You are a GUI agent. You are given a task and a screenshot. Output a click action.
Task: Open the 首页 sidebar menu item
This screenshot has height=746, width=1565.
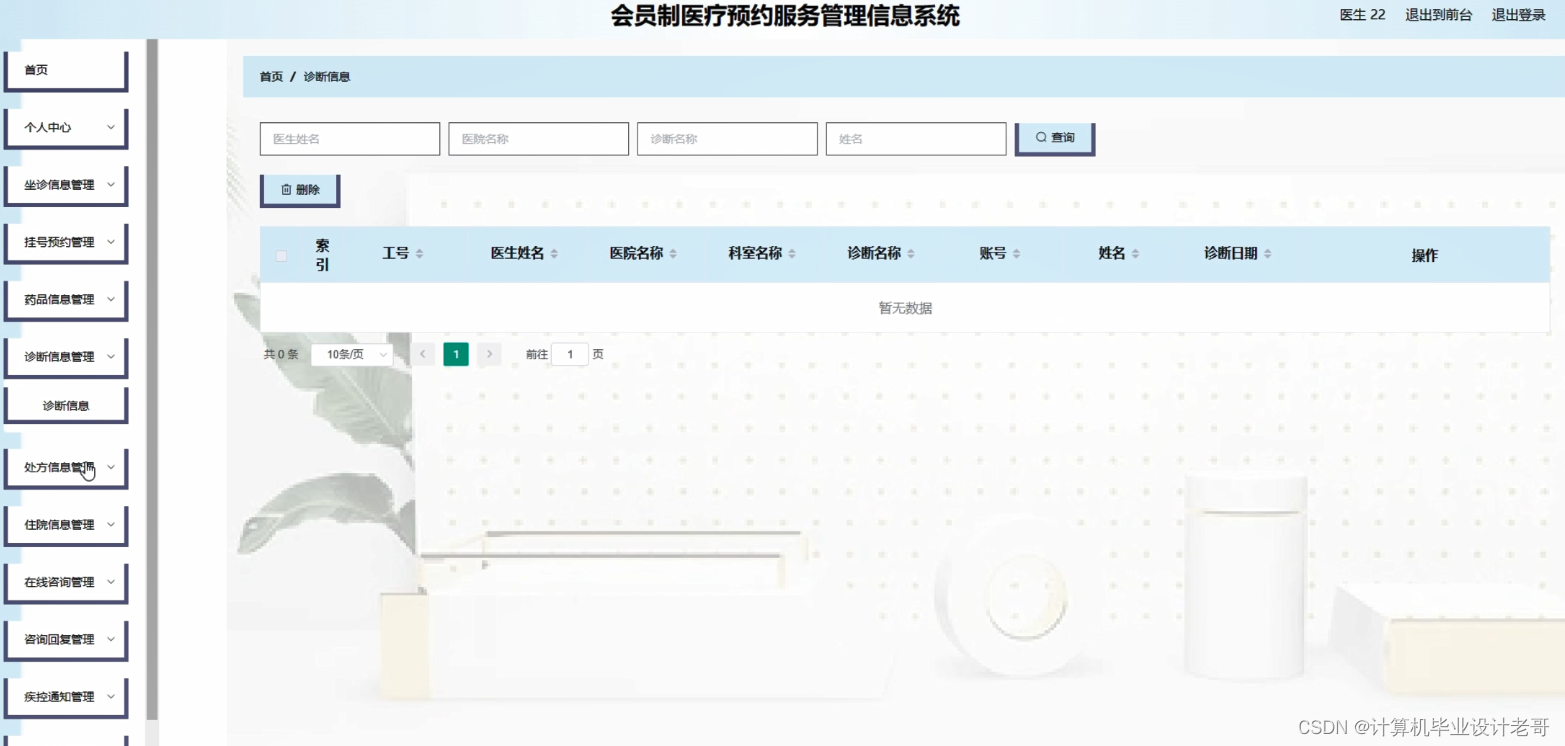(x=66, y=70)
